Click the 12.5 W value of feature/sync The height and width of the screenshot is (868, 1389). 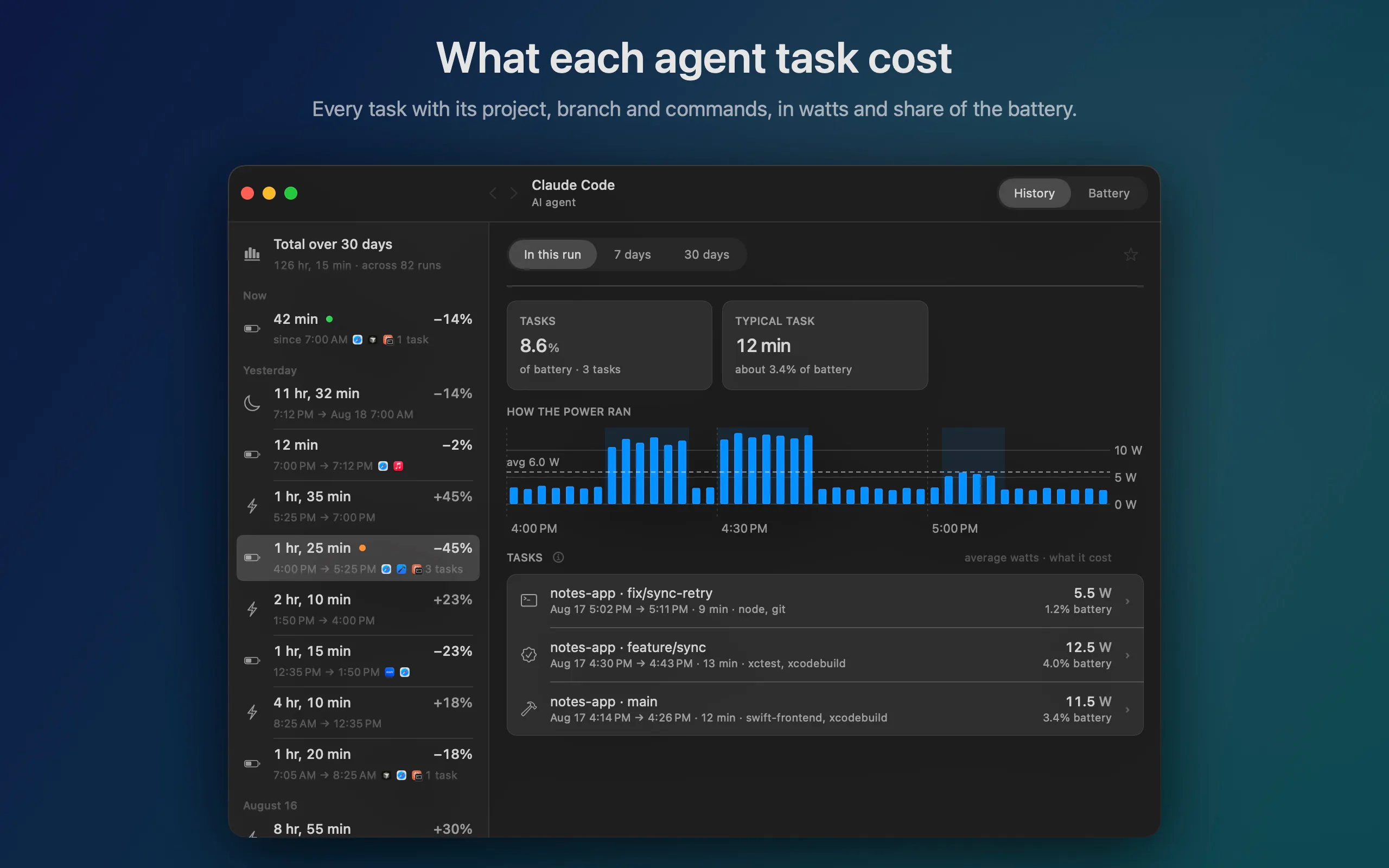[1088, 647]
